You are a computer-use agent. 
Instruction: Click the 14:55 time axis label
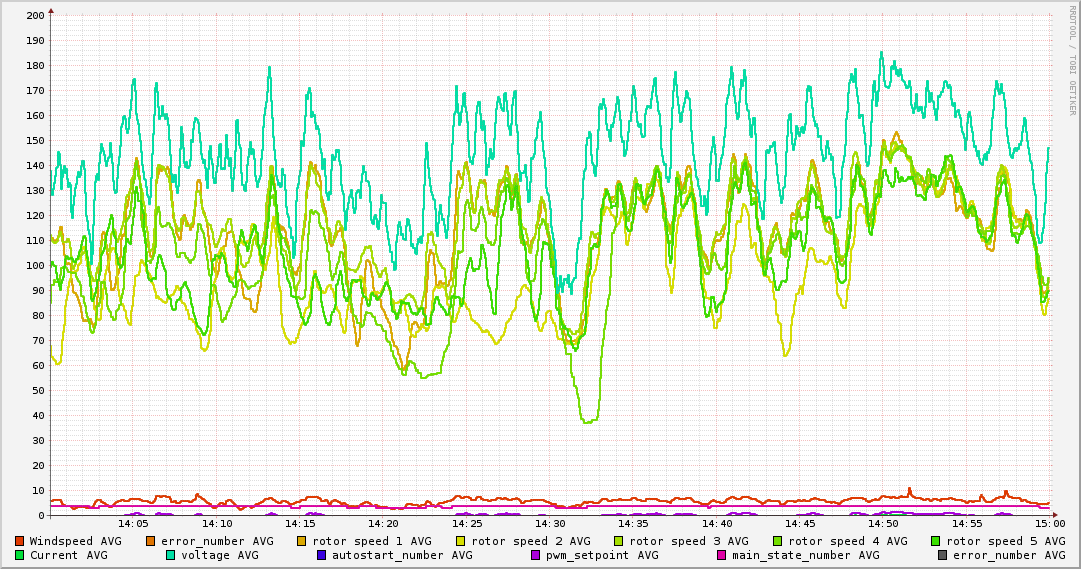coord(967,524)
